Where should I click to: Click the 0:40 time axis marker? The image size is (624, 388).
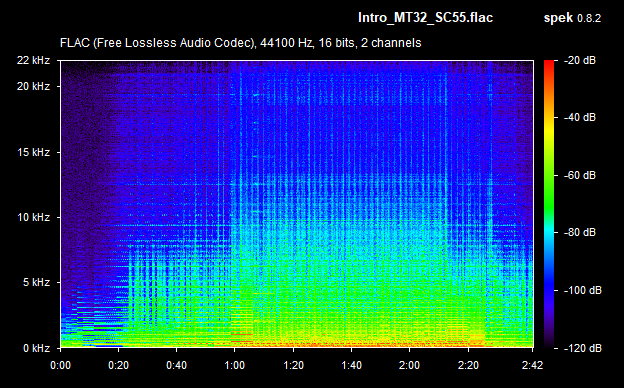[177, 365]
